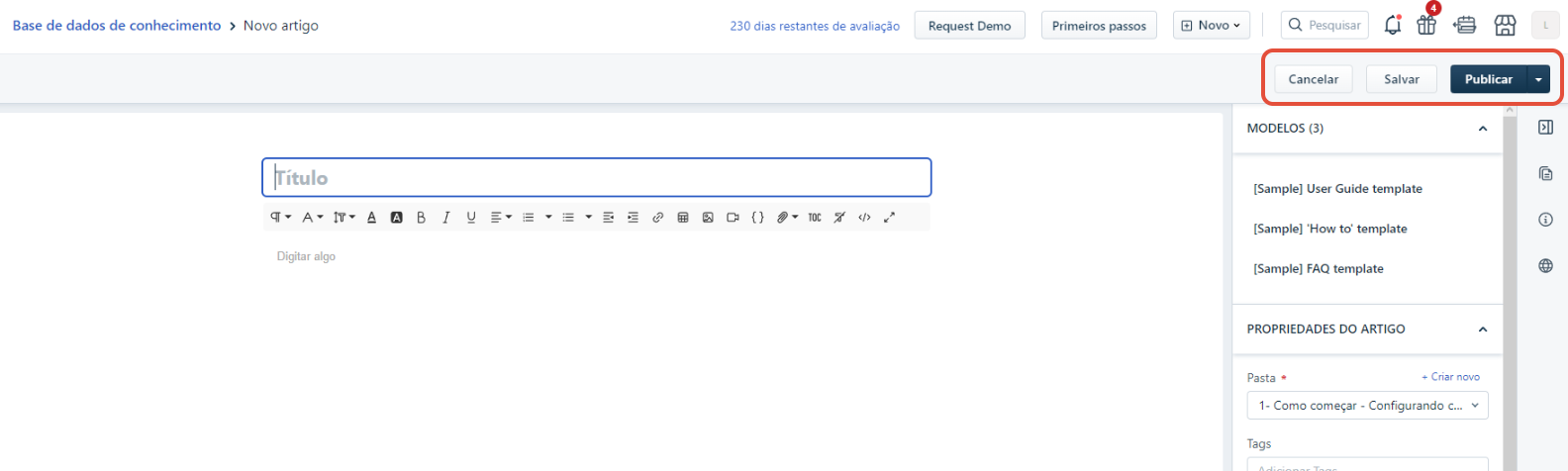Toggle underline formatting
The image size is (1568, 471).
tap(470, 218)
